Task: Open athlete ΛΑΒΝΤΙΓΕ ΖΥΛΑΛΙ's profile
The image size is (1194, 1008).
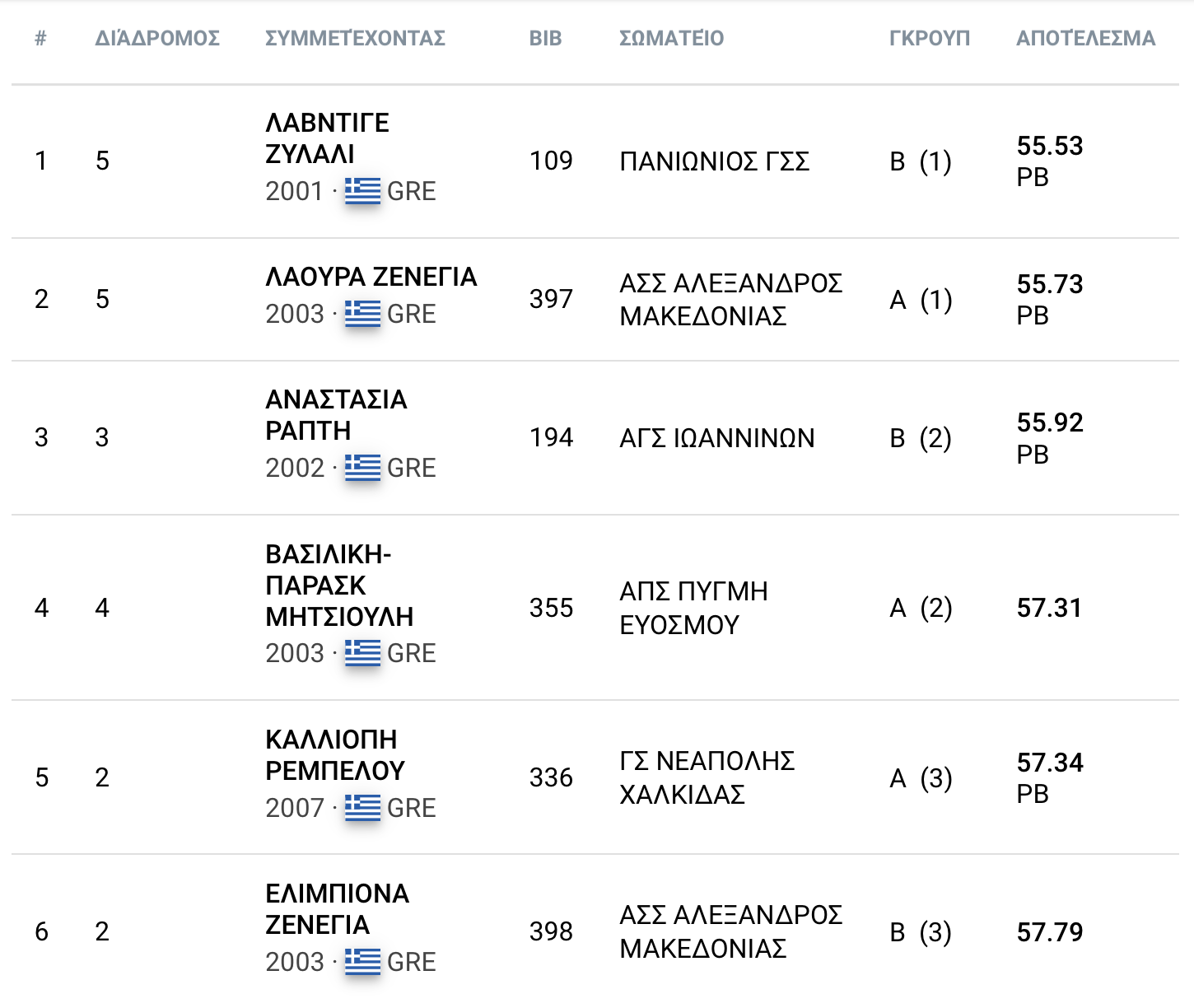Action: point(327,138)
